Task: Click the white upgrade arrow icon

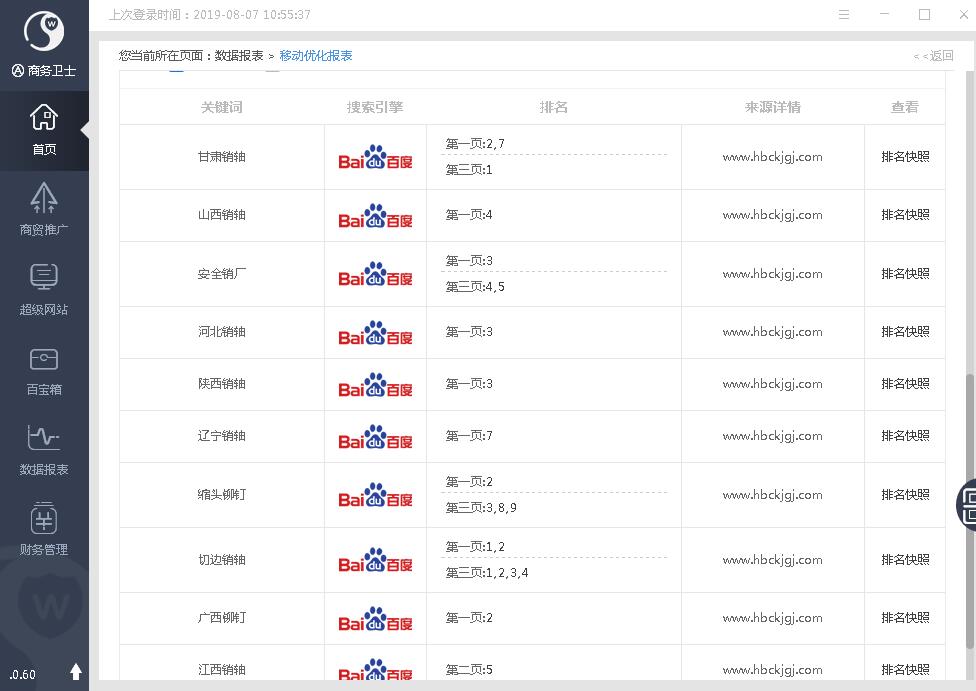Action: 76,672
